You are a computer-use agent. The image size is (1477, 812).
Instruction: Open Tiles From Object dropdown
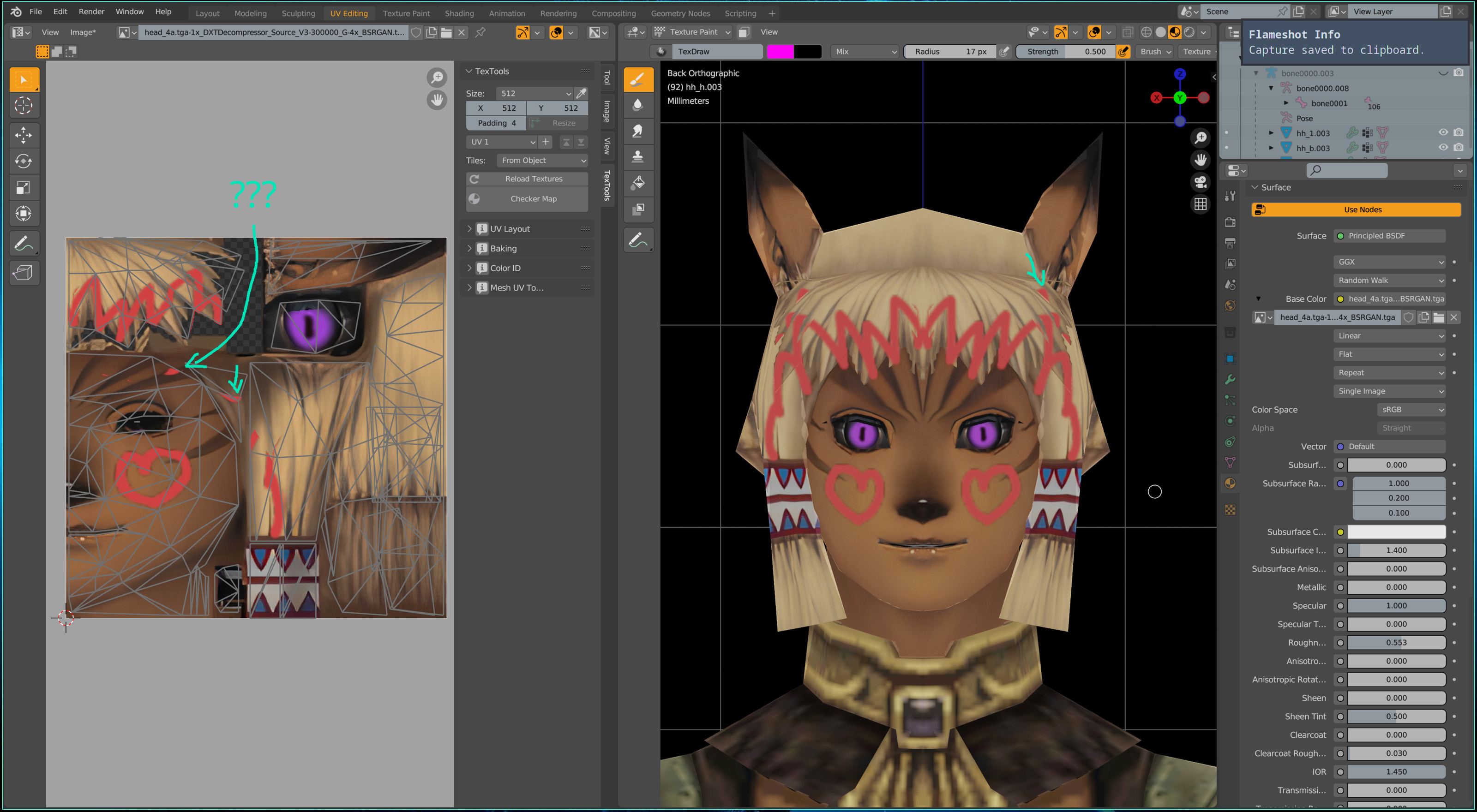click(x=542, y=160)
